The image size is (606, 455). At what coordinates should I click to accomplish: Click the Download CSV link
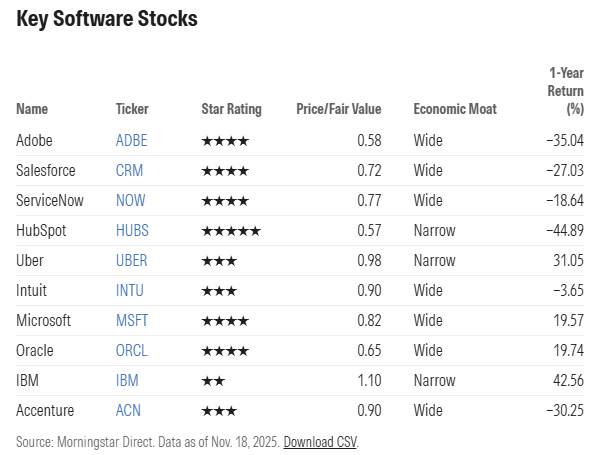(320, 441)
